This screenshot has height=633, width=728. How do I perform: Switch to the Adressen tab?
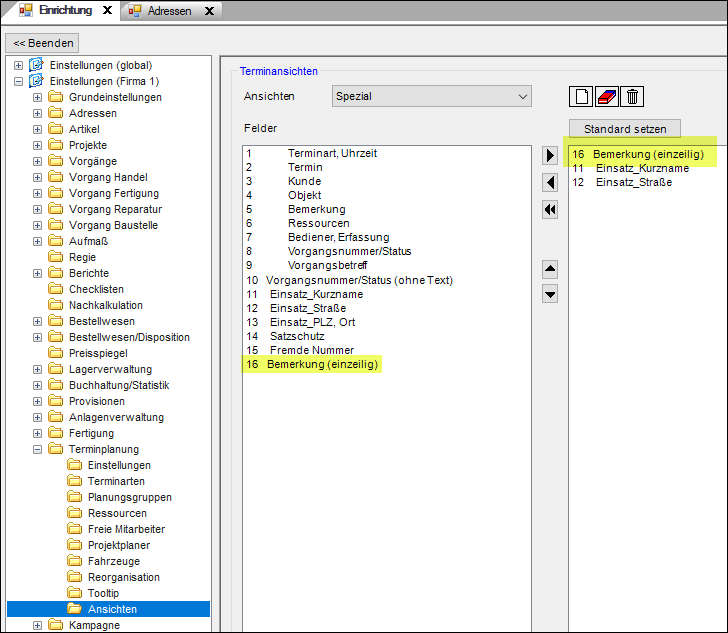pyautogui.click(x=170, y=11)
